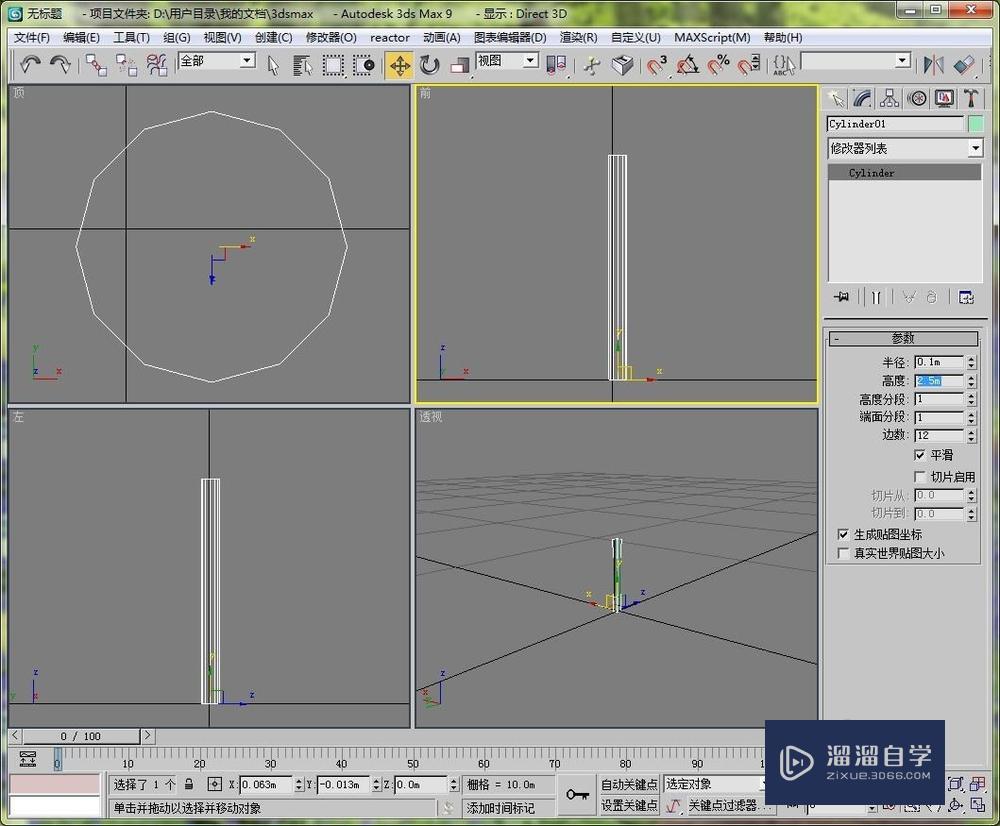The width and height of the screenshot is (1000, 826).
Task: Switch to the Utilities hammer tab
Action: click(971, 98)
